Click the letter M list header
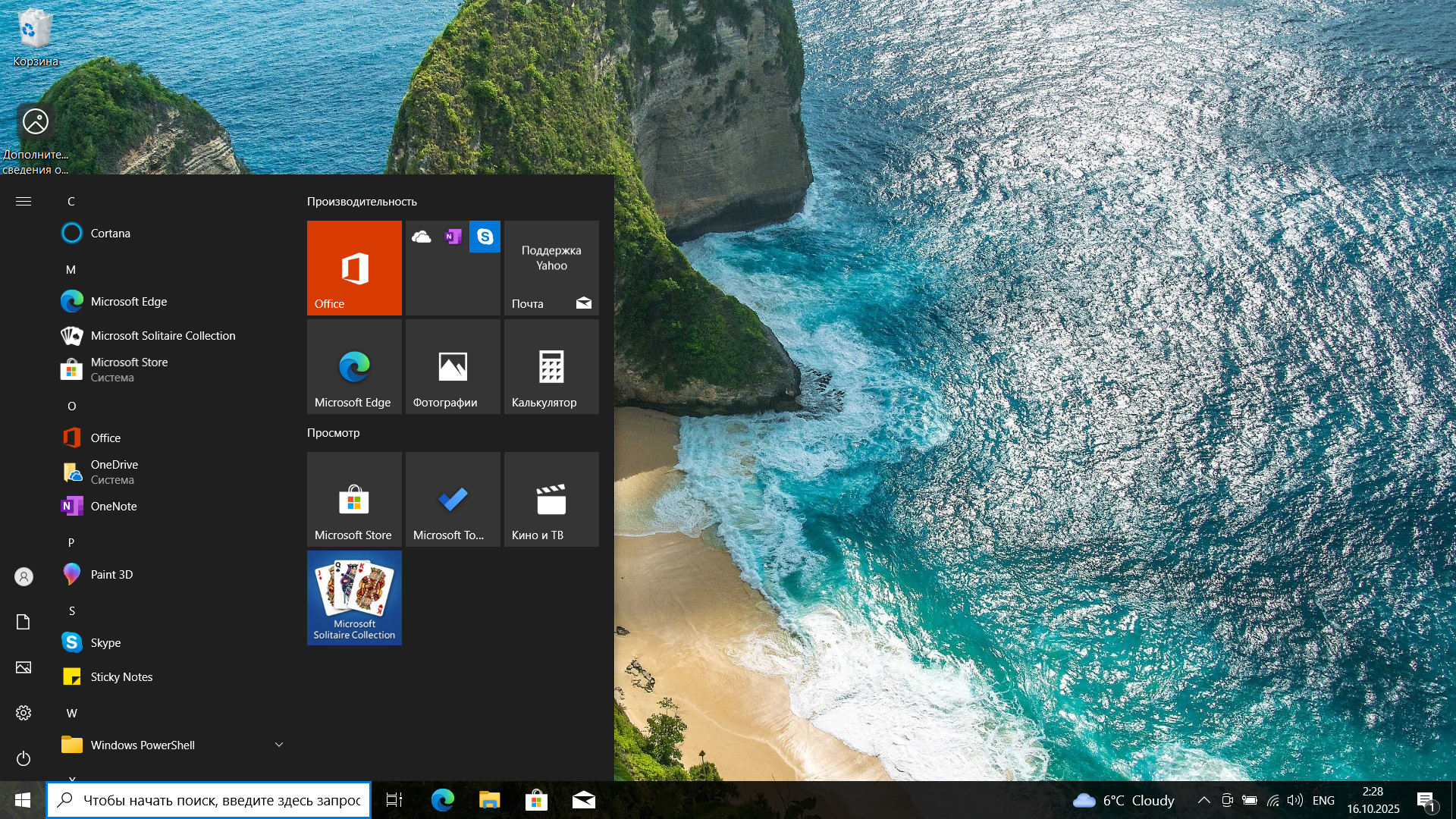Image resolution: width=1456 pixels, height=819 pixels. point(71,269)
